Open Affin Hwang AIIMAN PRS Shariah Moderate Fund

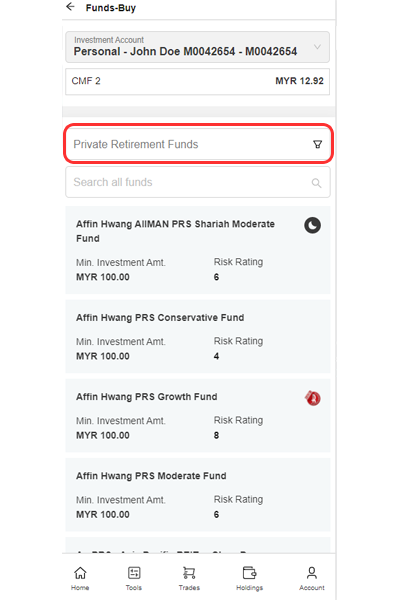click(198, 250)
